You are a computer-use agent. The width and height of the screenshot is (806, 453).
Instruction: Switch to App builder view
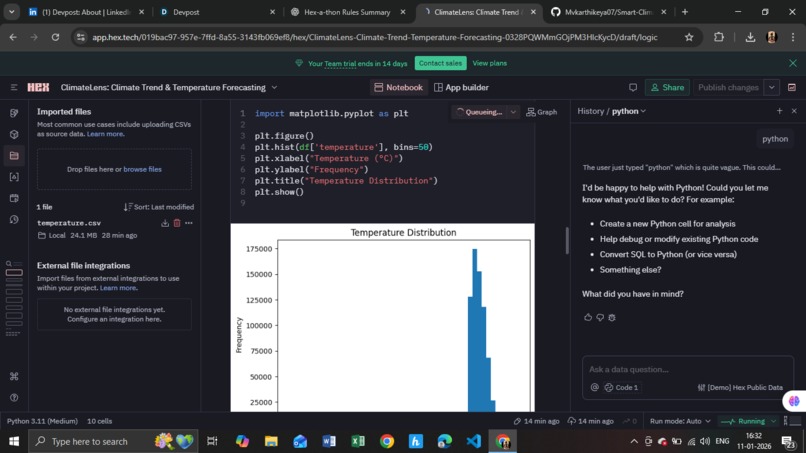click(462, 87)
